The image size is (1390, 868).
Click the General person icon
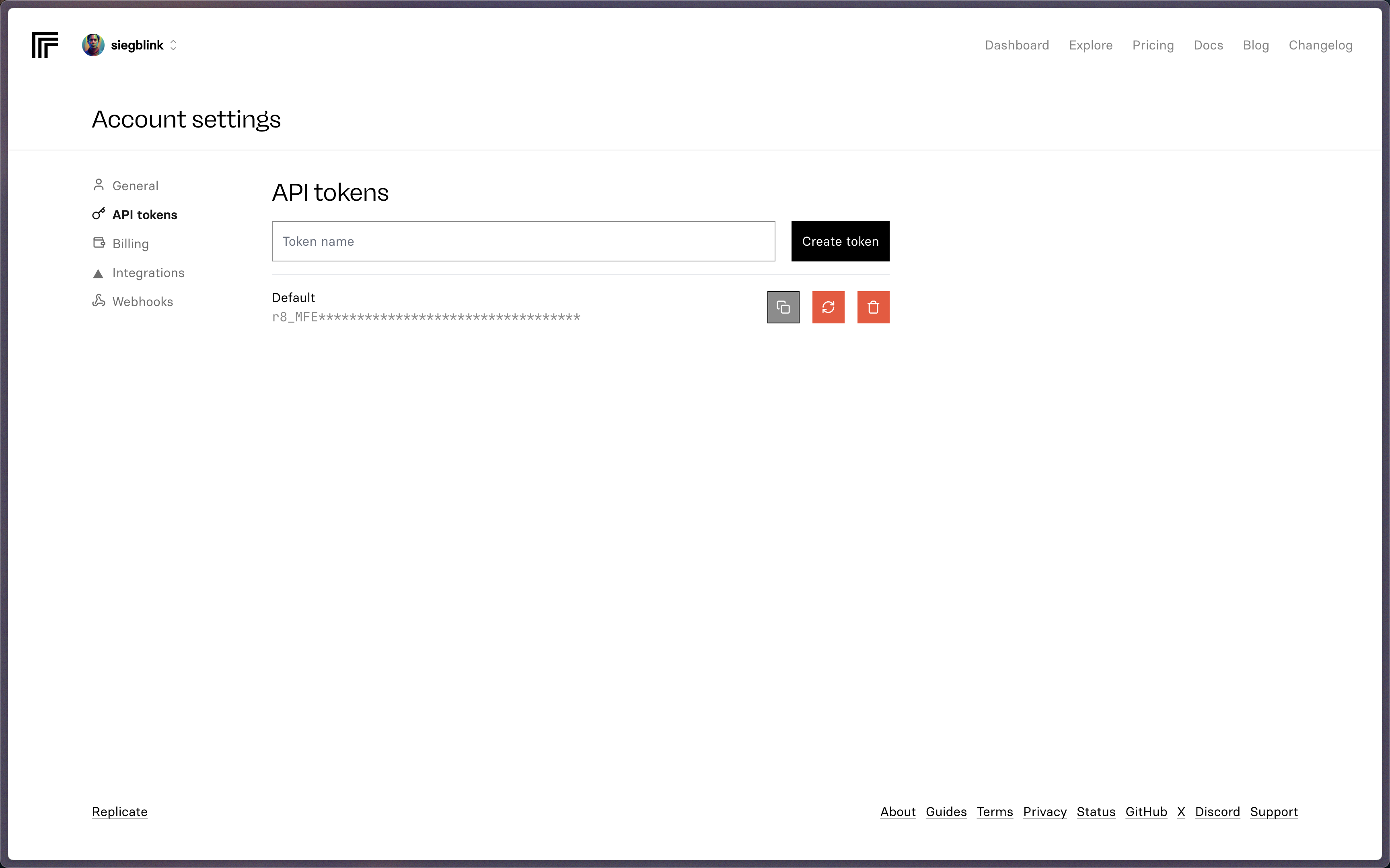pos(98,185)
